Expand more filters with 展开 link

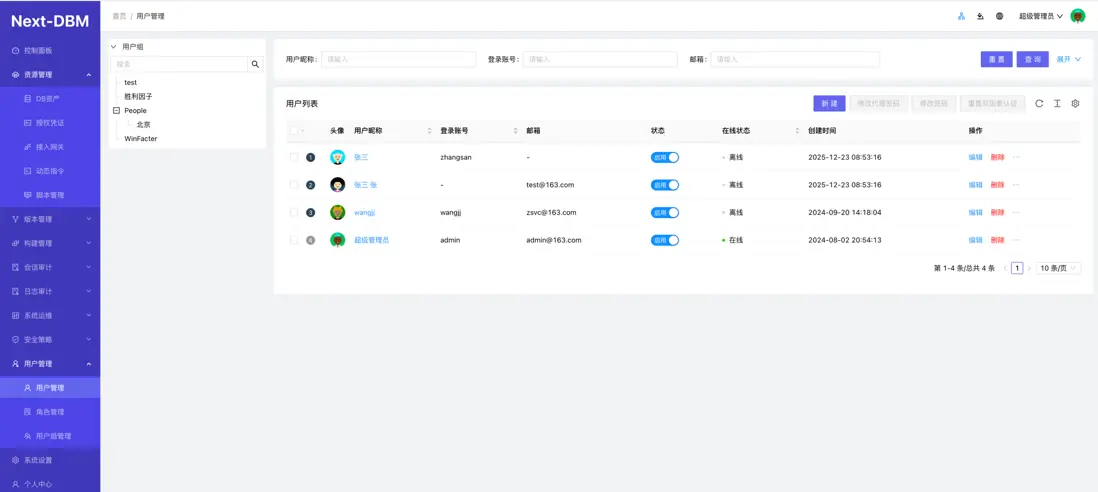(x=1069, y=59)
